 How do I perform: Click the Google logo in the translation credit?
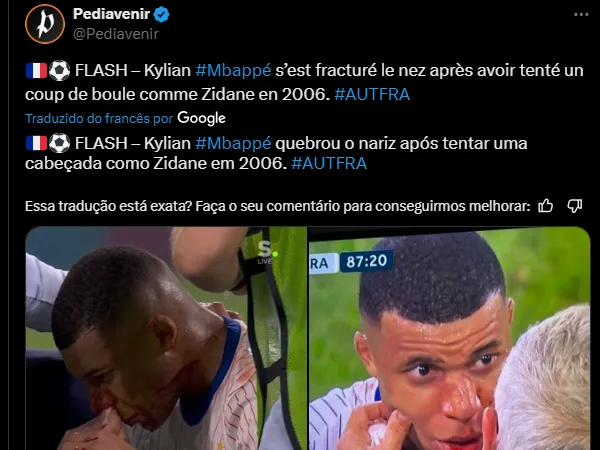pyautogui.click(x=201, y=118)
